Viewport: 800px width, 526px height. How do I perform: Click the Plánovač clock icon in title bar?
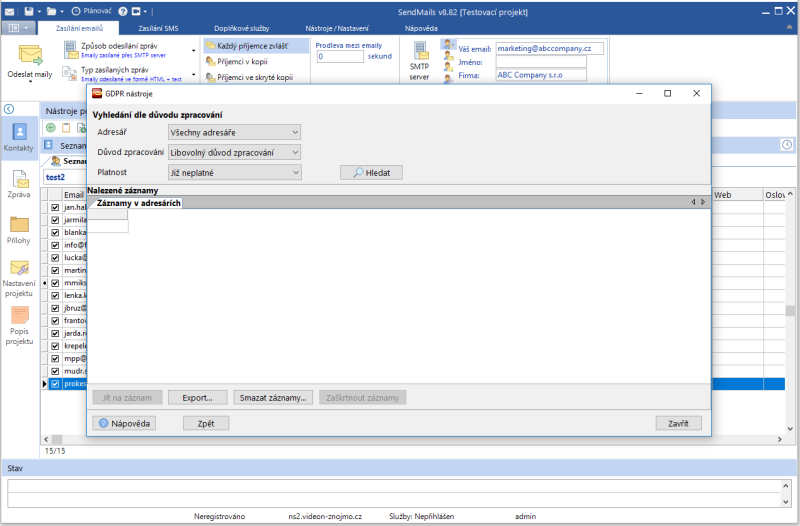coord(77,10)
